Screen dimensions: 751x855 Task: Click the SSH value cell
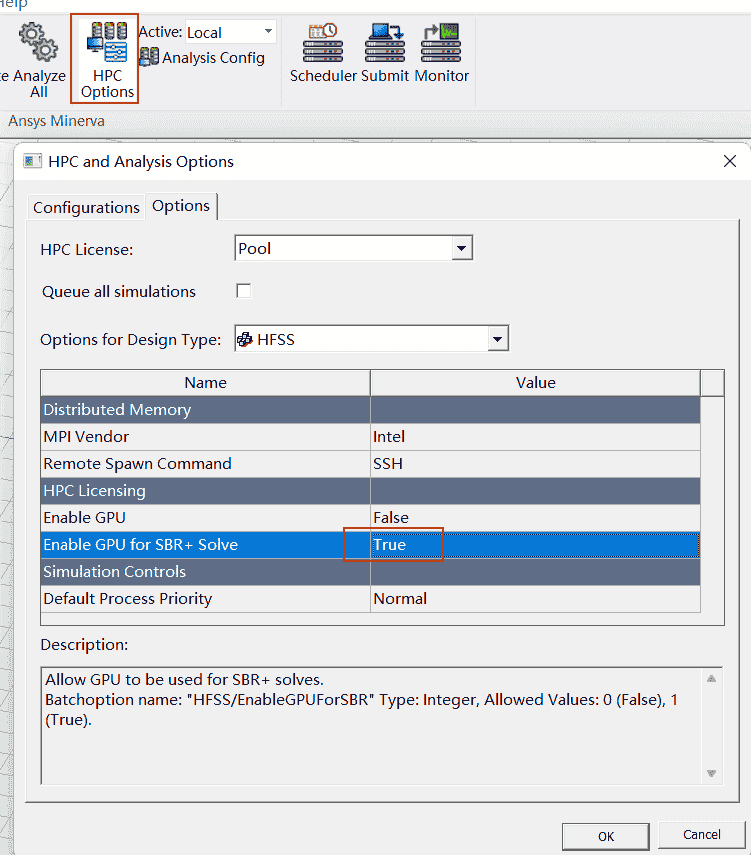[x=536, y=463]
